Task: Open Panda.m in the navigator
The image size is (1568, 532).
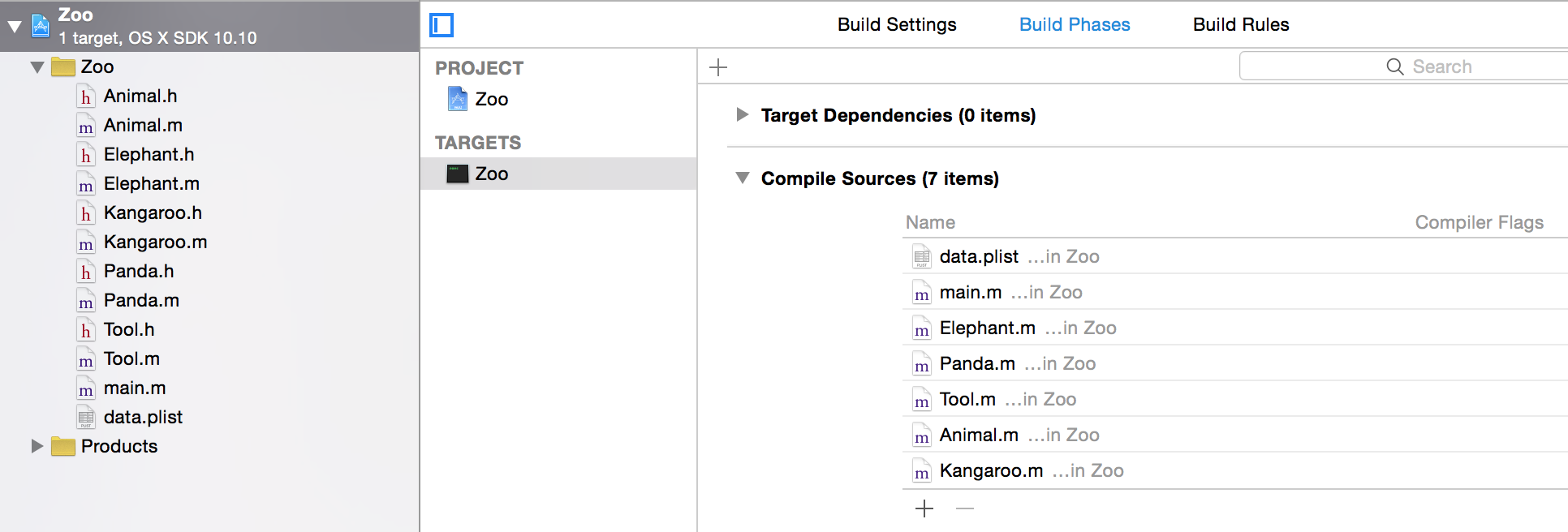Action: 141,300
